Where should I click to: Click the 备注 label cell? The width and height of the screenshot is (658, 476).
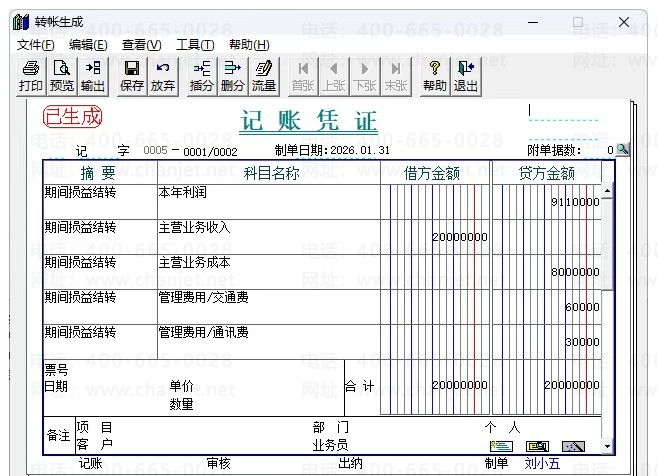tap(59, 435)
